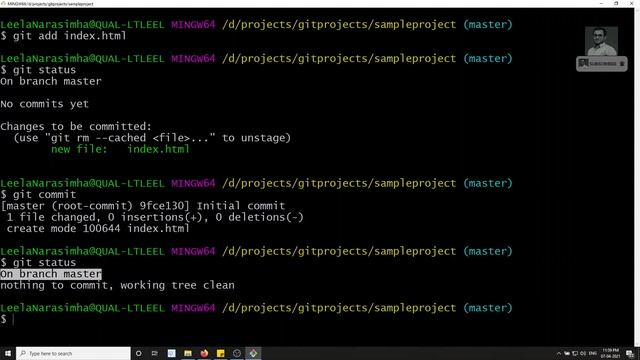Open Task View in the taskbar
Viewport: 640px width, 360px height.
coord(155,353)
